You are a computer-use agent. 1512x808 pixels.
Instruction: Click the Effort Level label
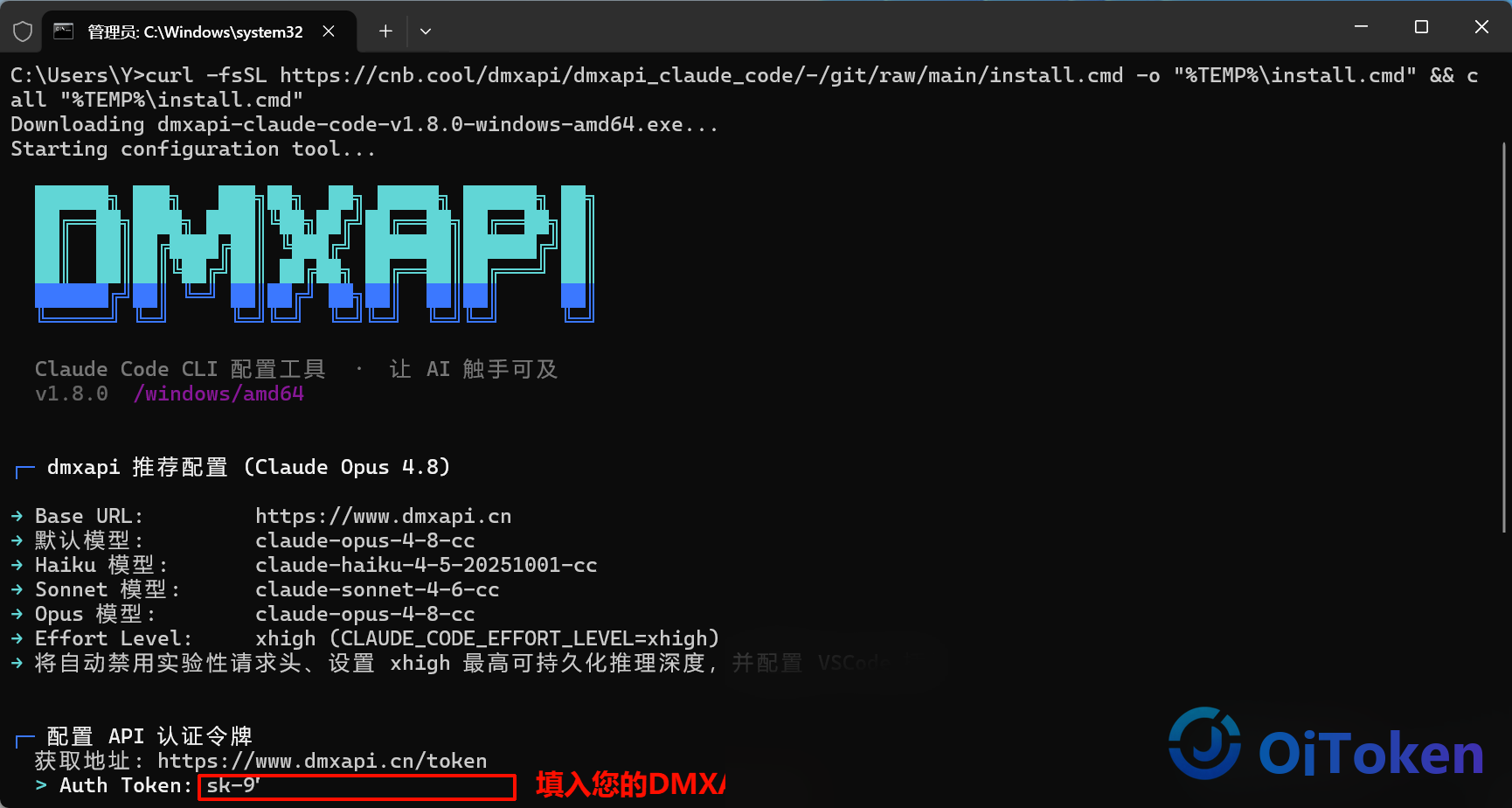click(113, 638)
